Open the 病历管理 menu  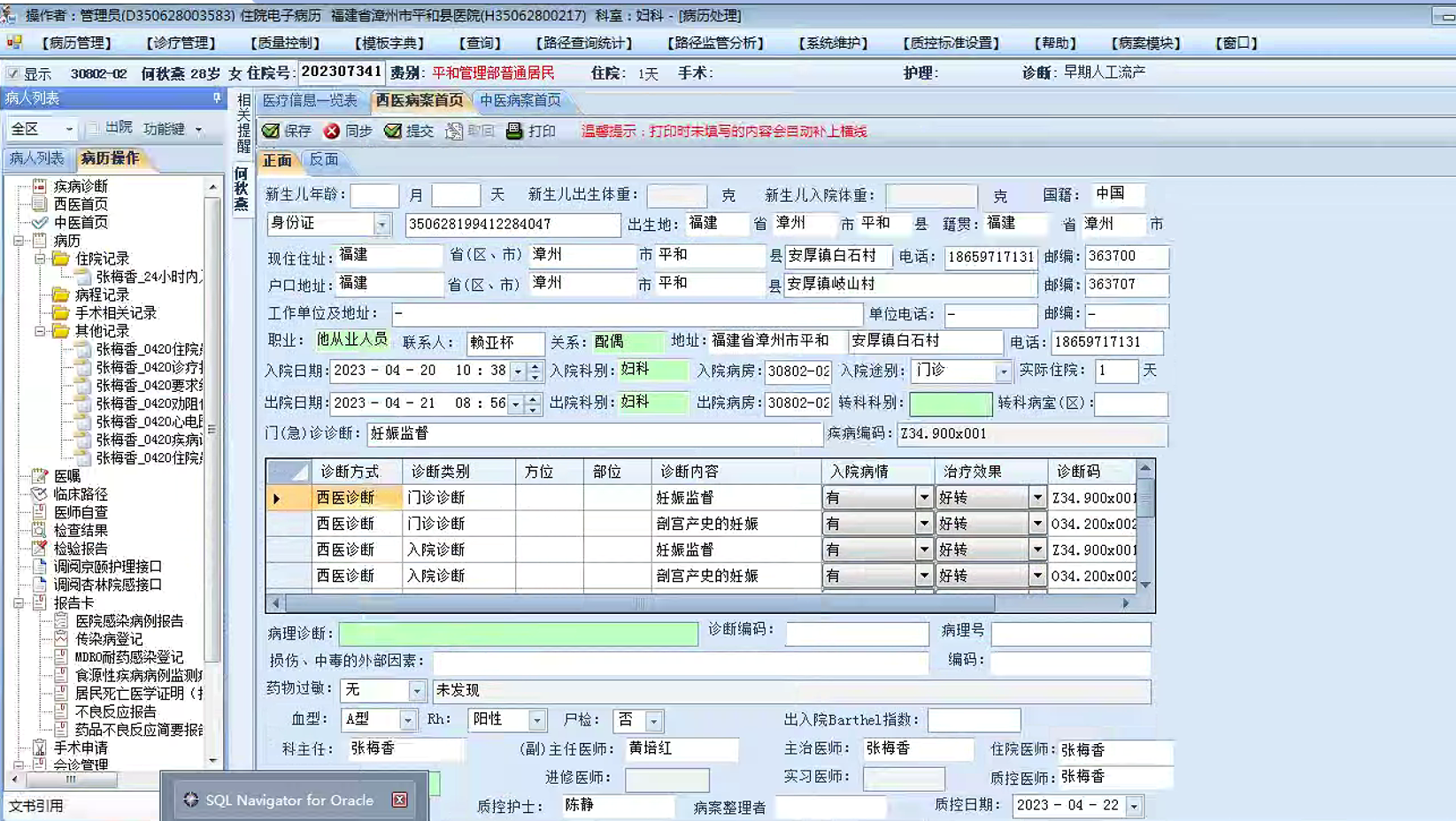click(x=77, y=42)
